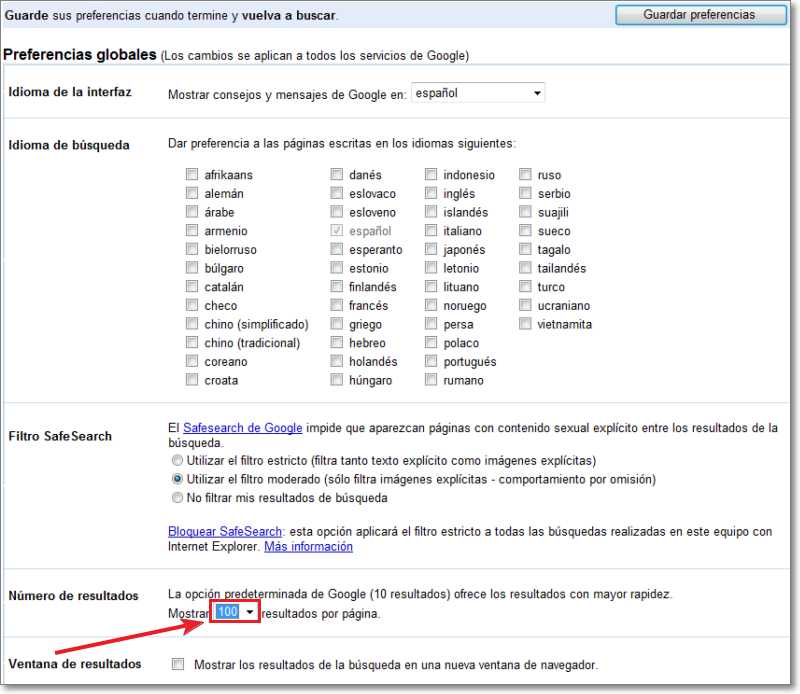Image resolution: width=800 pixels, height=694 pixels.
Task: Check the serbio language checkbox
Action: (526, 193)
